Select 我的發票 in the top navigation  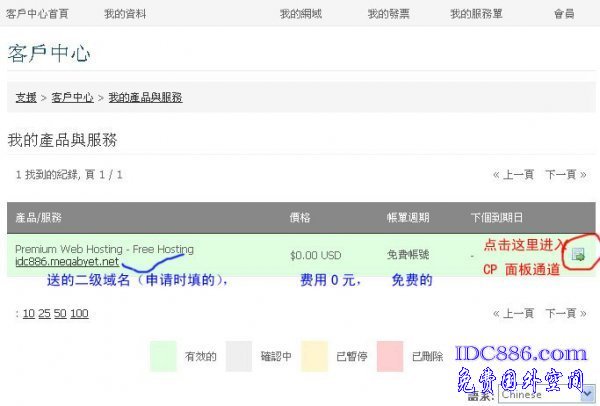pyautogui.click(x=388, y=14)
